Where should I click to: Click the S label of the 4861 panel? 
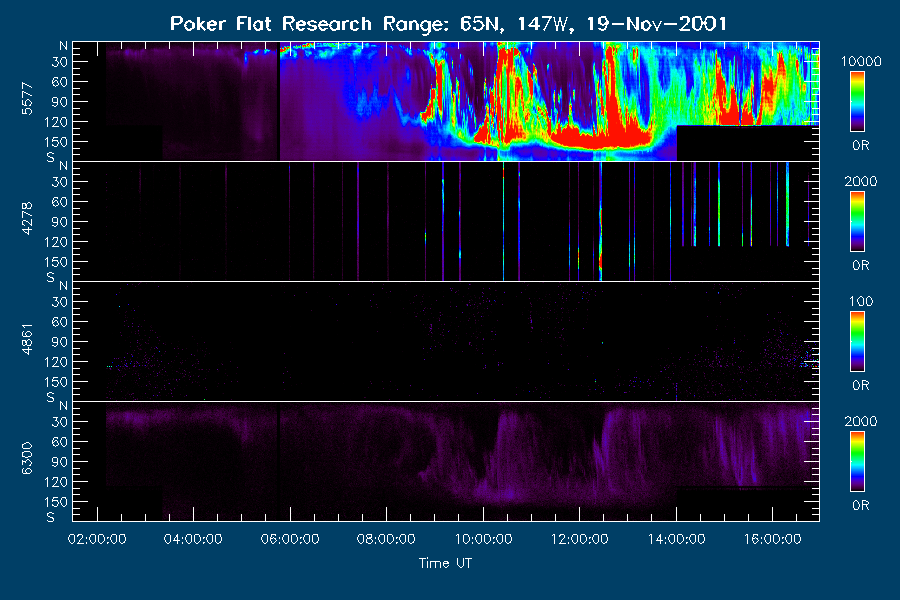pos(51,397)
